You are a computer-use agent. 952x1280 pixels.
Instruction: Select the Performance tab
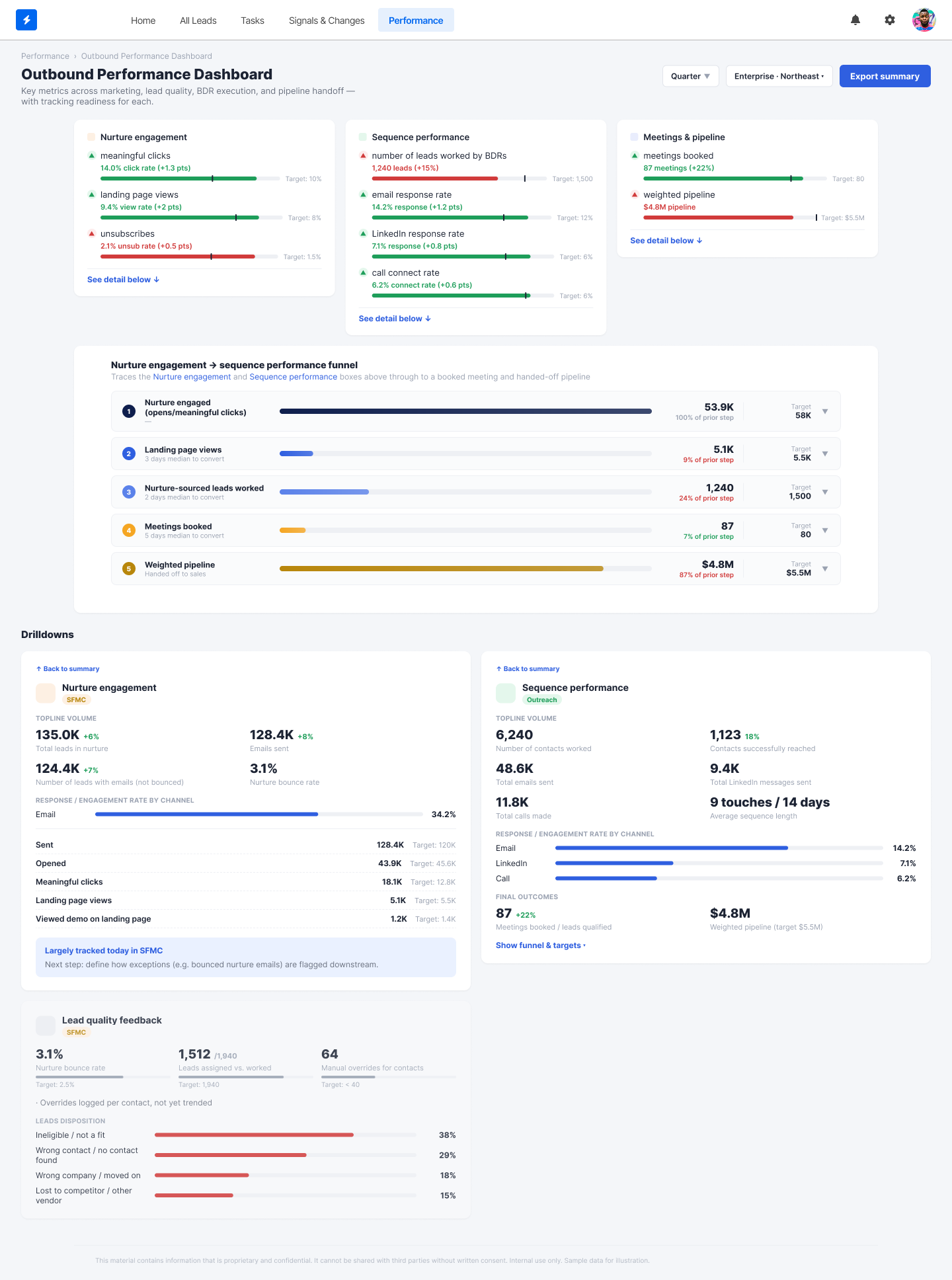point(416,20)
